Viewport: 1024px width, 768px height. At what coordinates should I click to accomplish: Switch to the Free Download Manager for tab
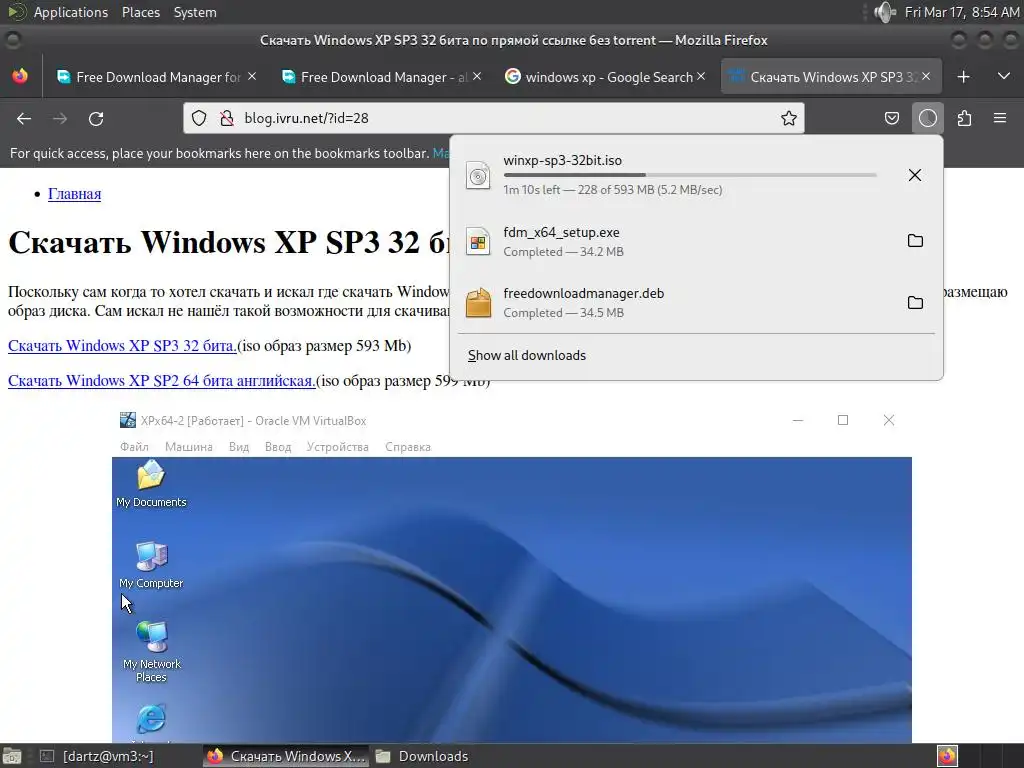click(155, 77)
